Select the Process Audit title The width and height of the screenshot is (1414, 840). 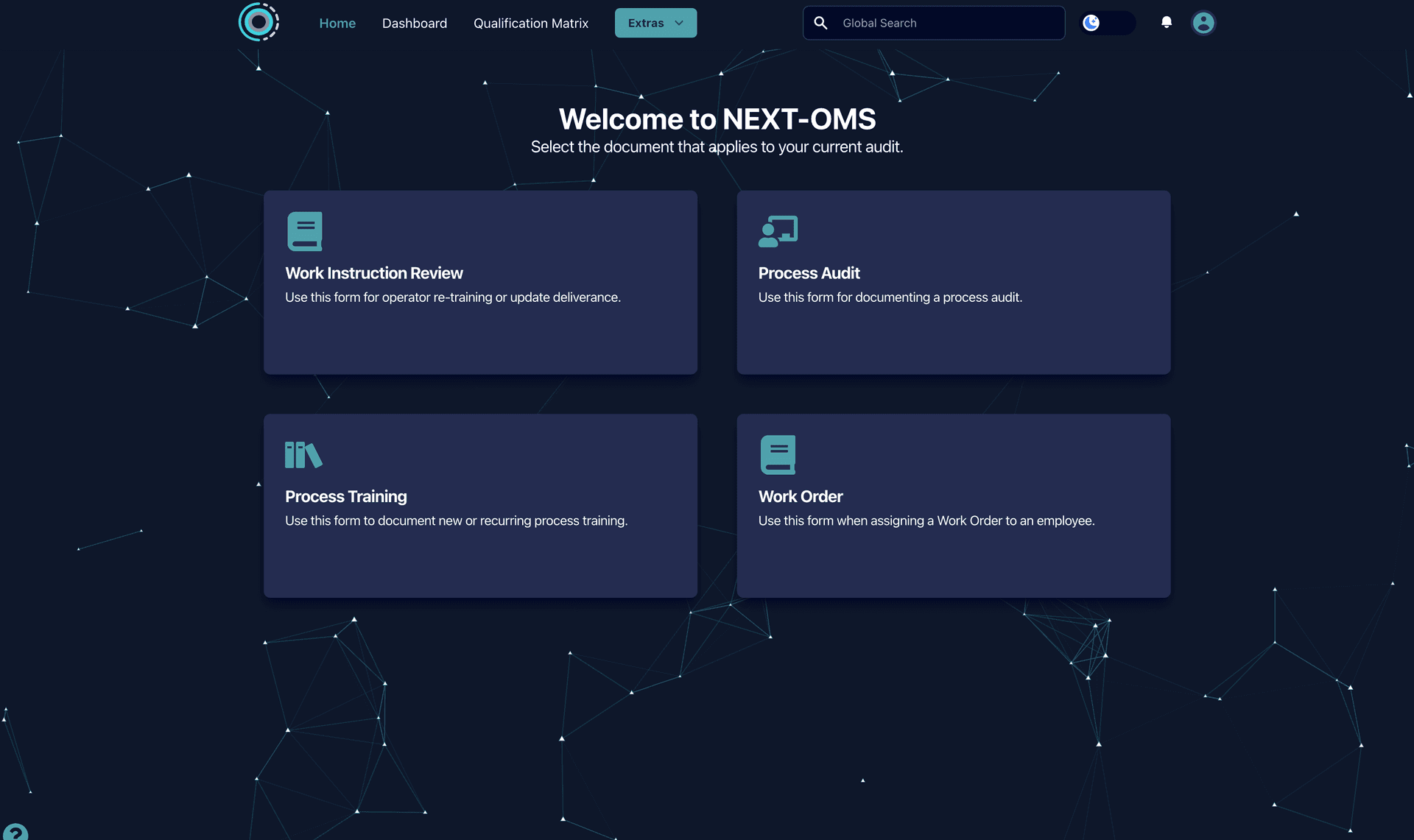click(809, 273)
